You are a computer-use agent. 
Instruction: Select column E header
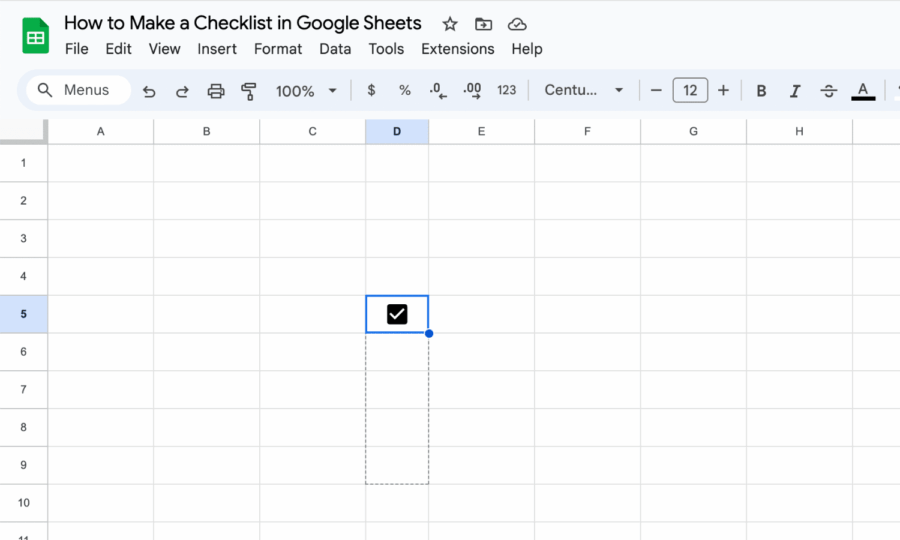point(481,131)
